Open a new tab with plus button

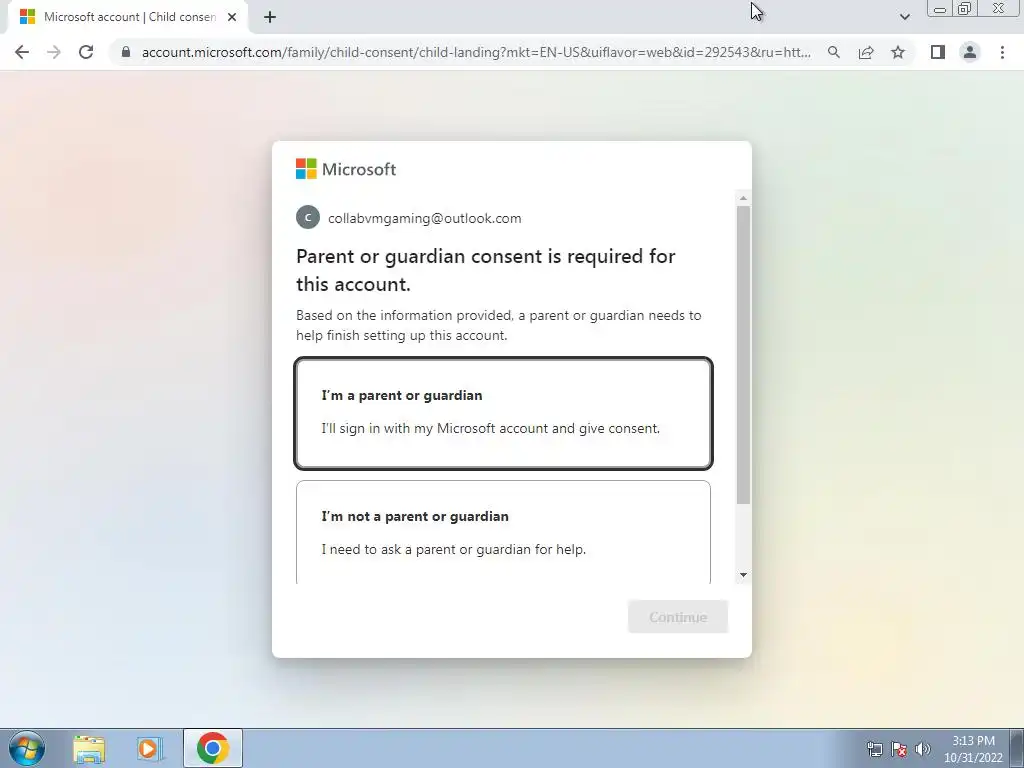point(270,17)
